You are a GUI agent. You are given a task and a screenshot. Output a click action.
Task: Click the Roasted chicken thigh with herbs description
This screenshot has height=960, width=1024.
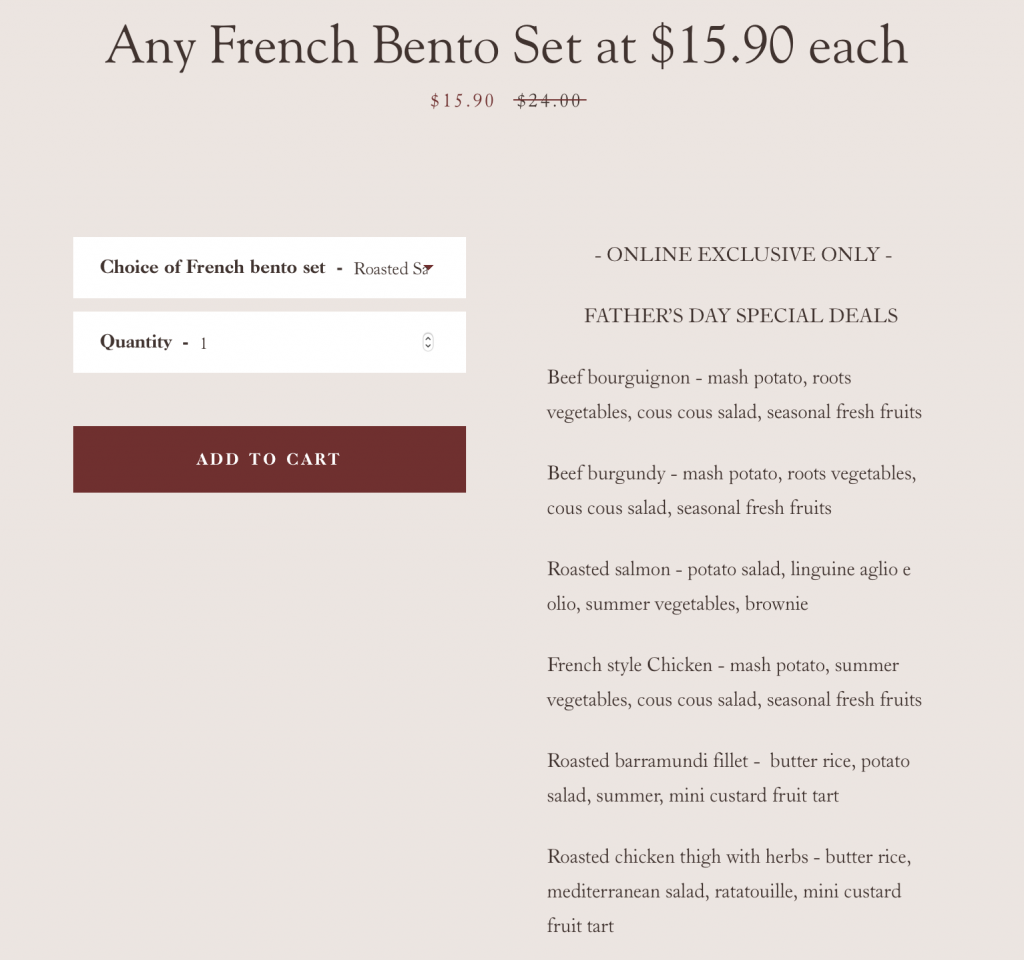(729, 891)
